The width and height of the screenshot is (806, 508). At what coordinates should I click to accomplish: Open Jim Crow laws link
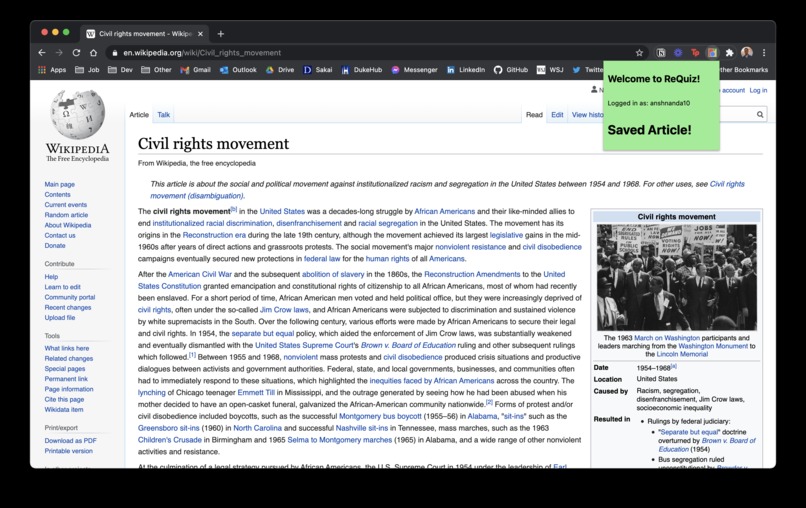pos(284,310)
